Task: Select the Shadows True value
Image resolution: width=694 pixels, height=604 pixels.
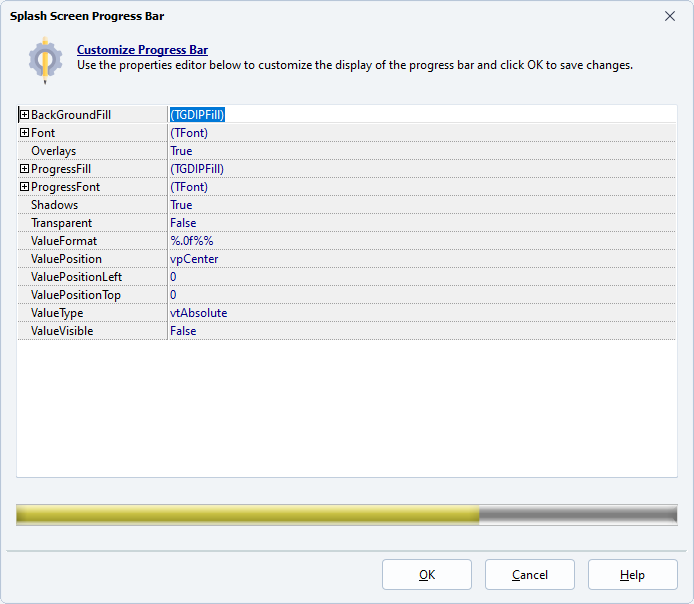Action: pos(181,205)
